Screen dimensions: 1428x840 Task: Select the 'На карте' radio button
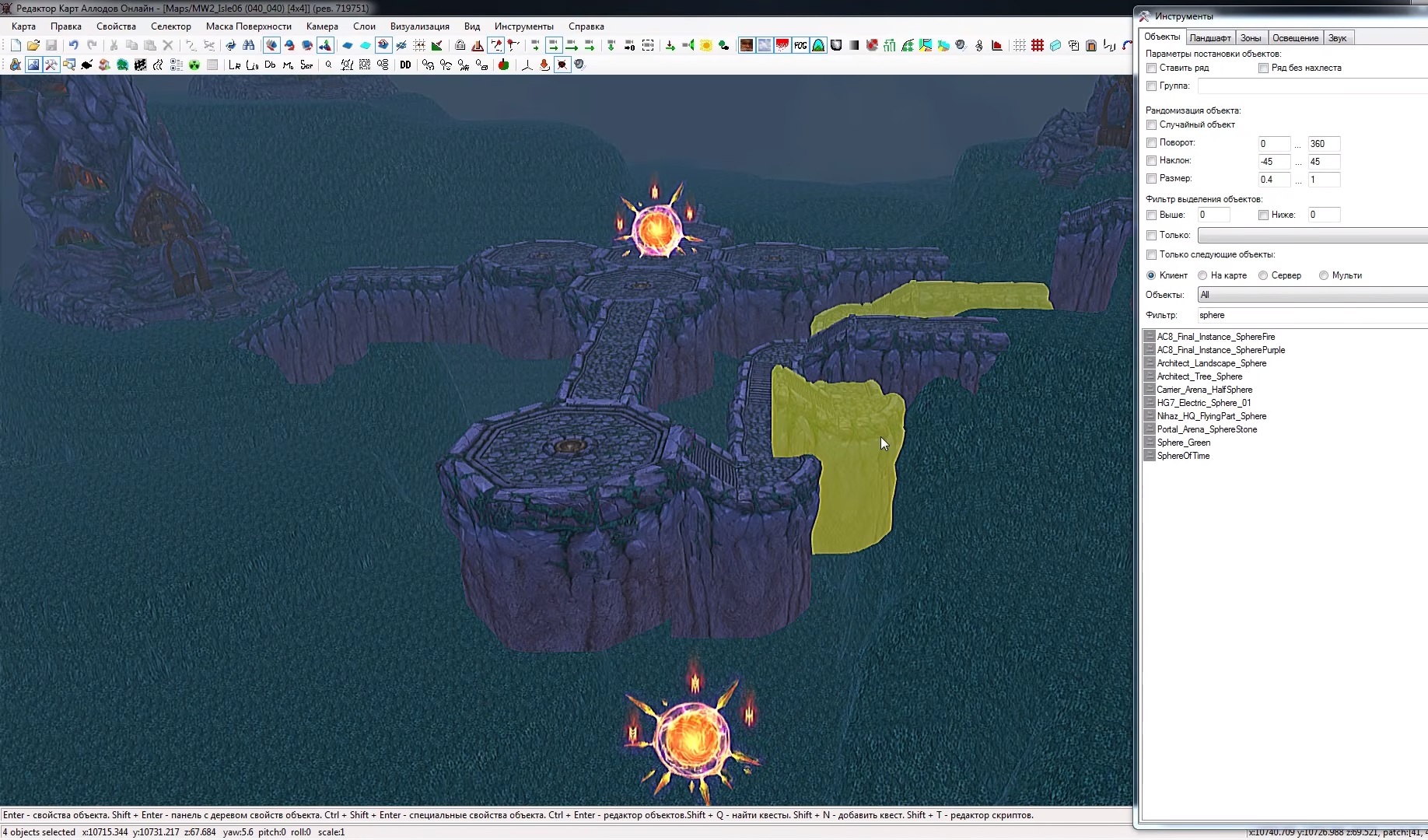1202,275
